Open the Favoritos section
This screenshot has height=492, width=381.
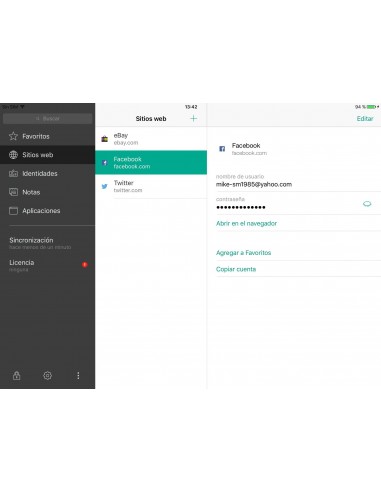[x=47, y=136]
